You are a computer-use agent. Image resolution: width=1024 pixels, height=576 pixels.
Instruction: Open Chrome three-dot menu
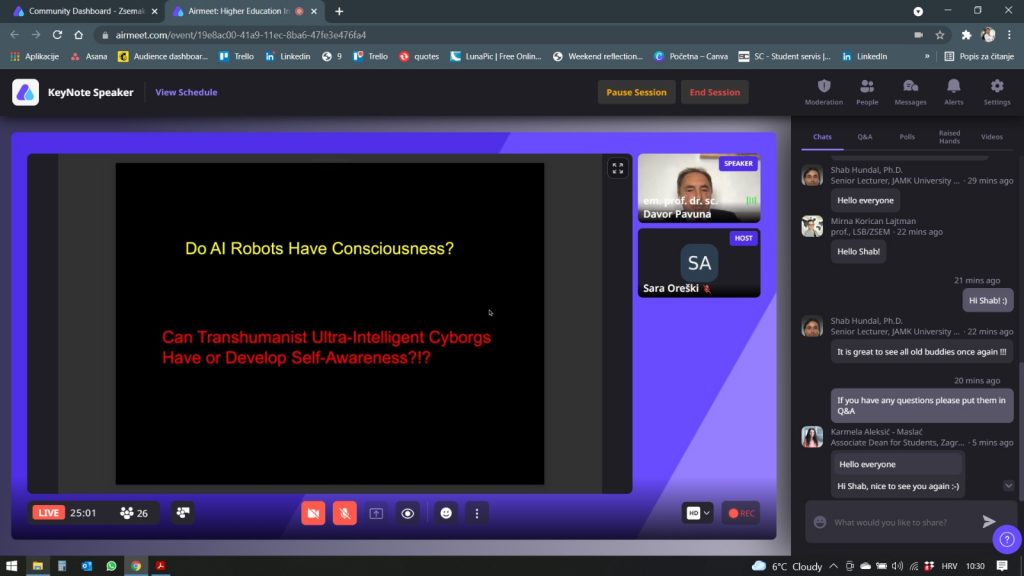(x=1009, y=35)
